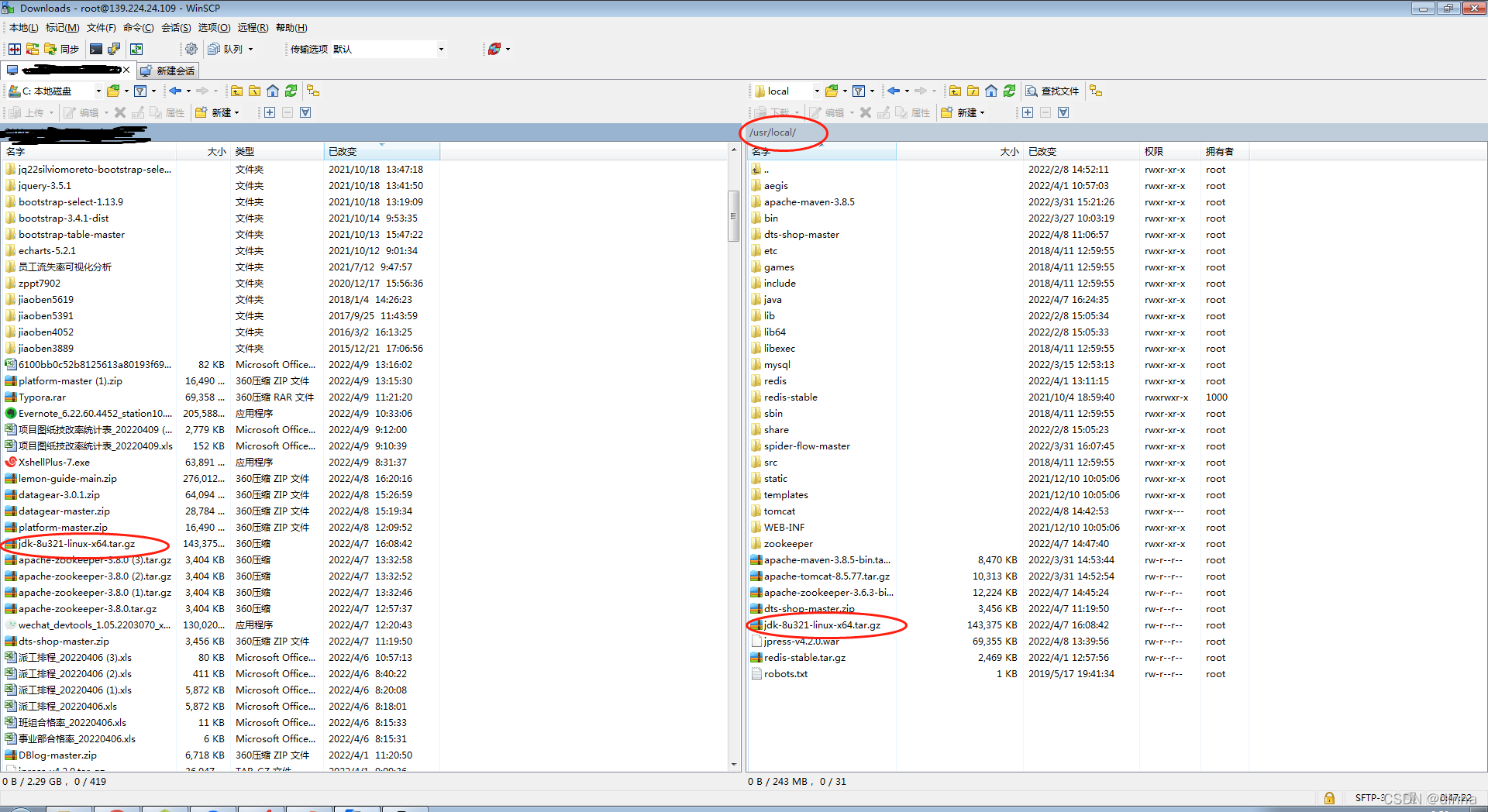Click the local panel vertical scrollbar thumb
Viewport: 1488px width, 812px height.
coord(733,216)
